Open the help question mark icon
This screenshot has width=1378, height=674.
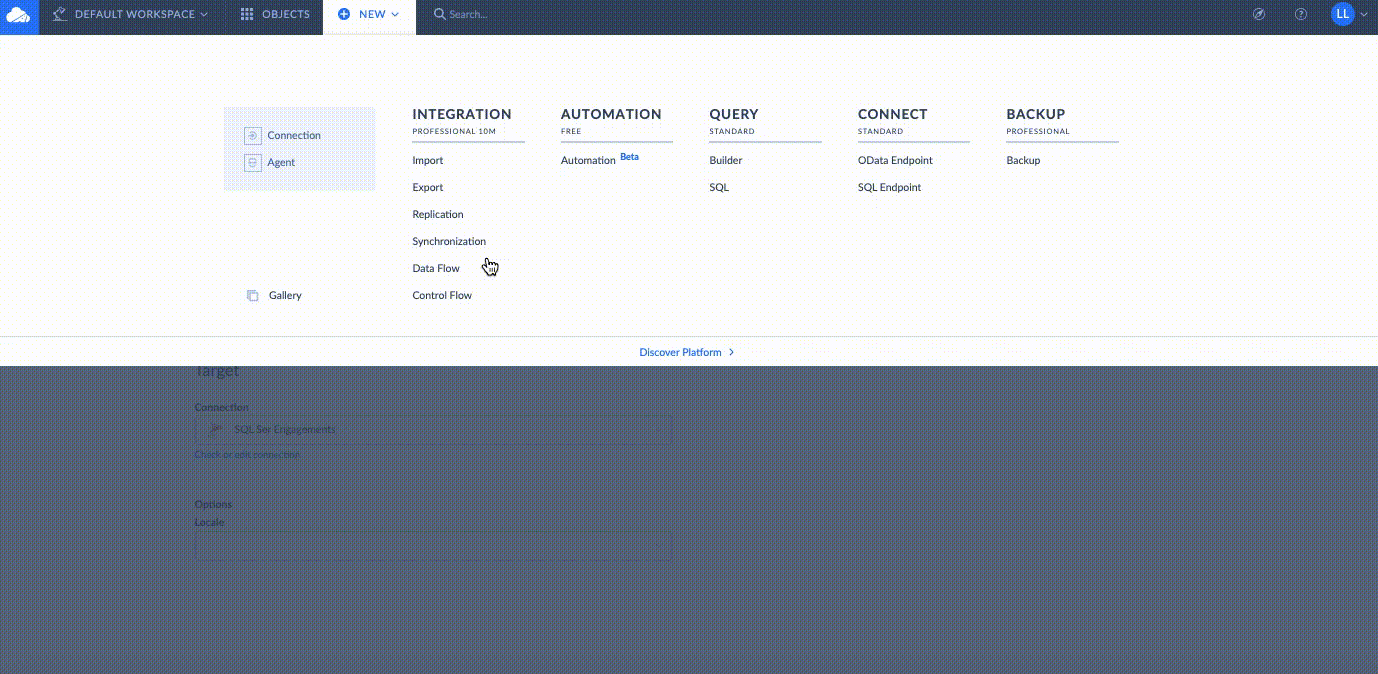click(x=1301, y=14)
